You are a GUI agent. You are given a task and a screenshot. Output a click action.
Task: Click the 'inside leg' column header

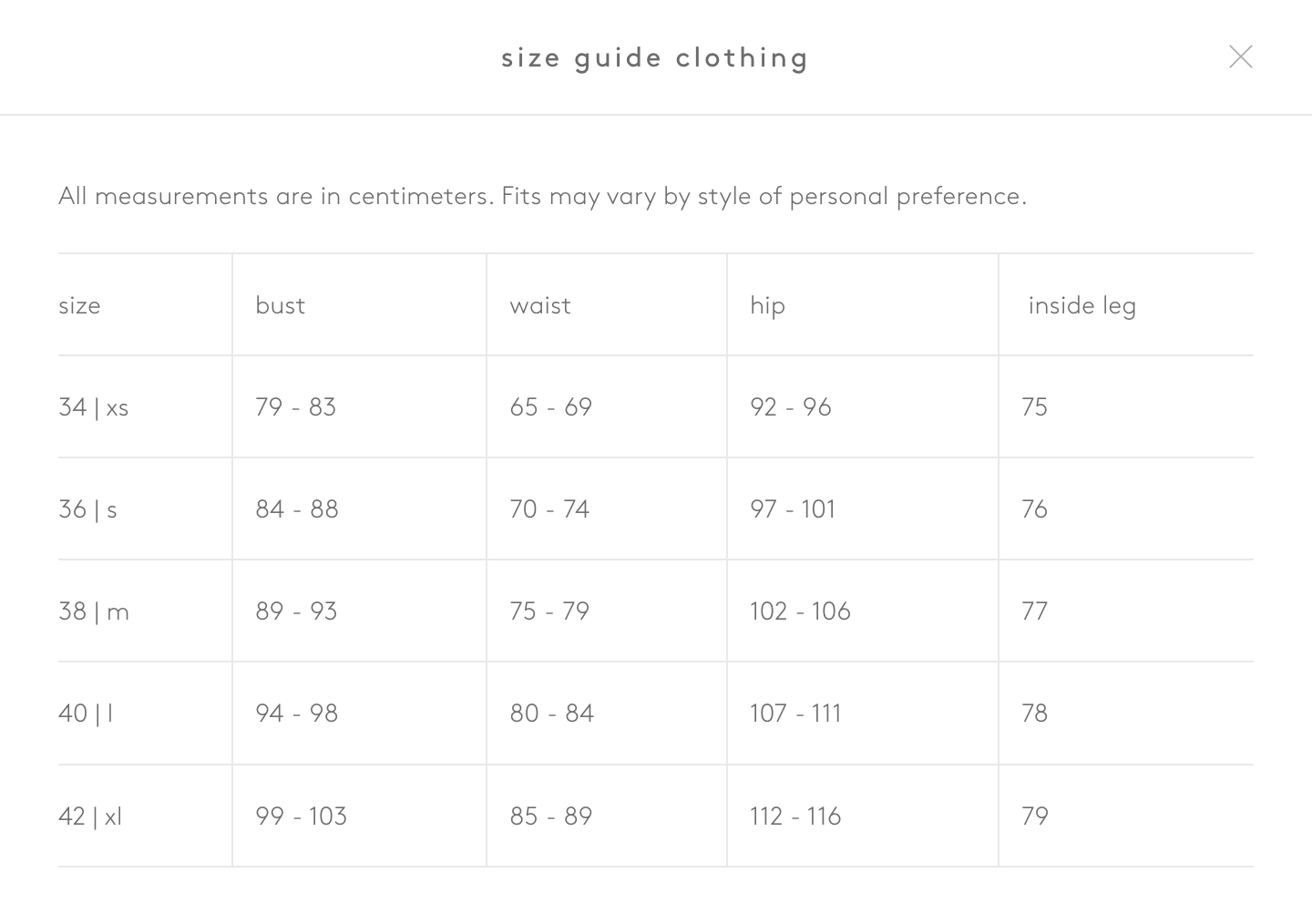click(1081, 305)
